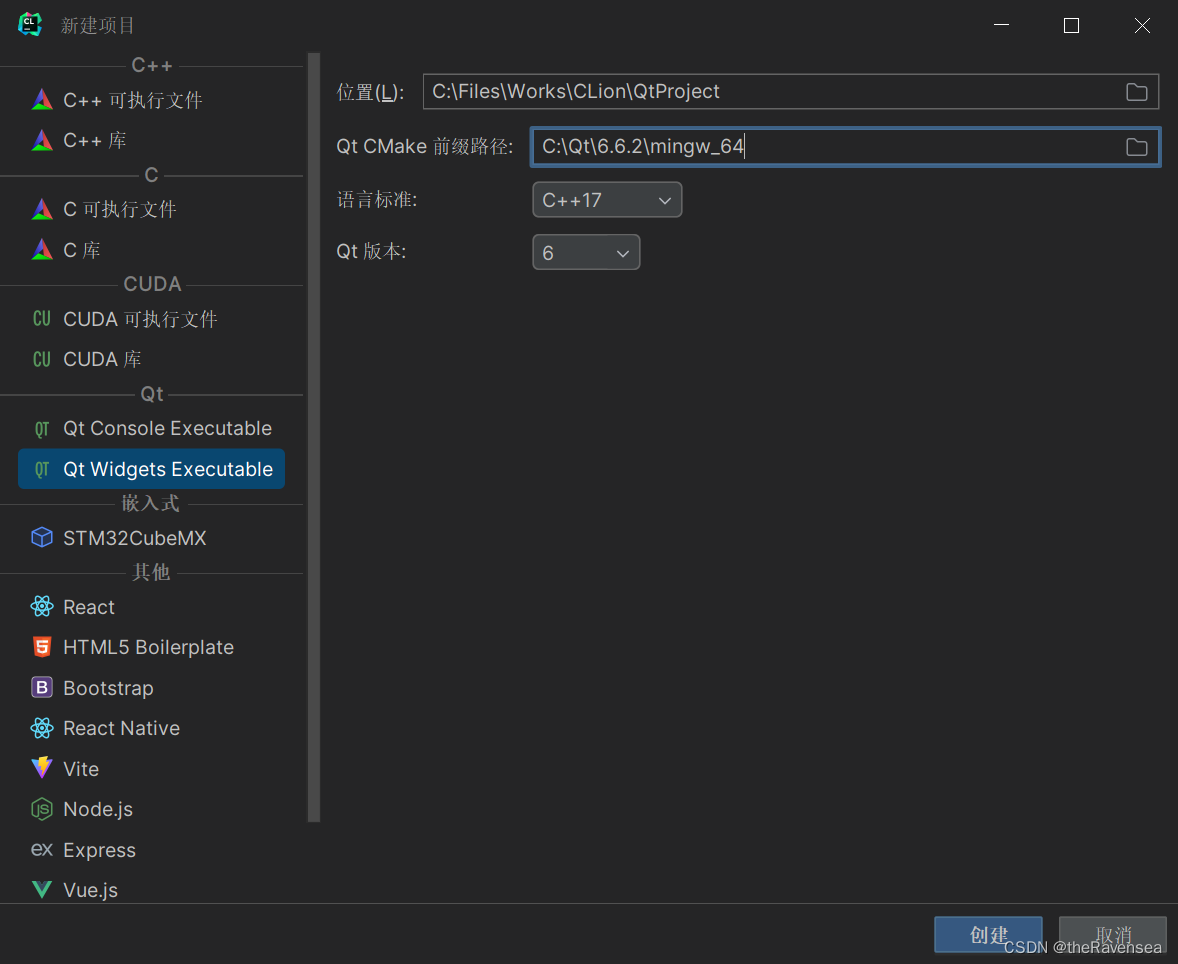The image size is (1178, 964).
Task: Choose C 可执行文件 project type
Action: [x=151, y=209]
